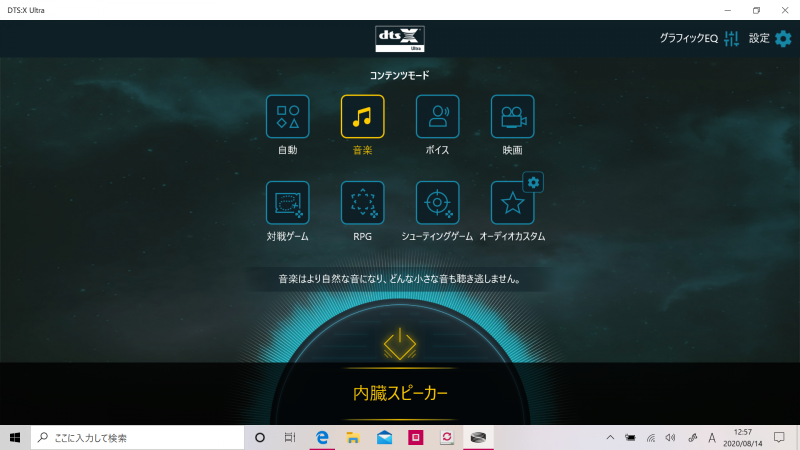This screenshot has height=450, width=800.
Task: Open the clock showing 12:57
Action: point(742,437)
